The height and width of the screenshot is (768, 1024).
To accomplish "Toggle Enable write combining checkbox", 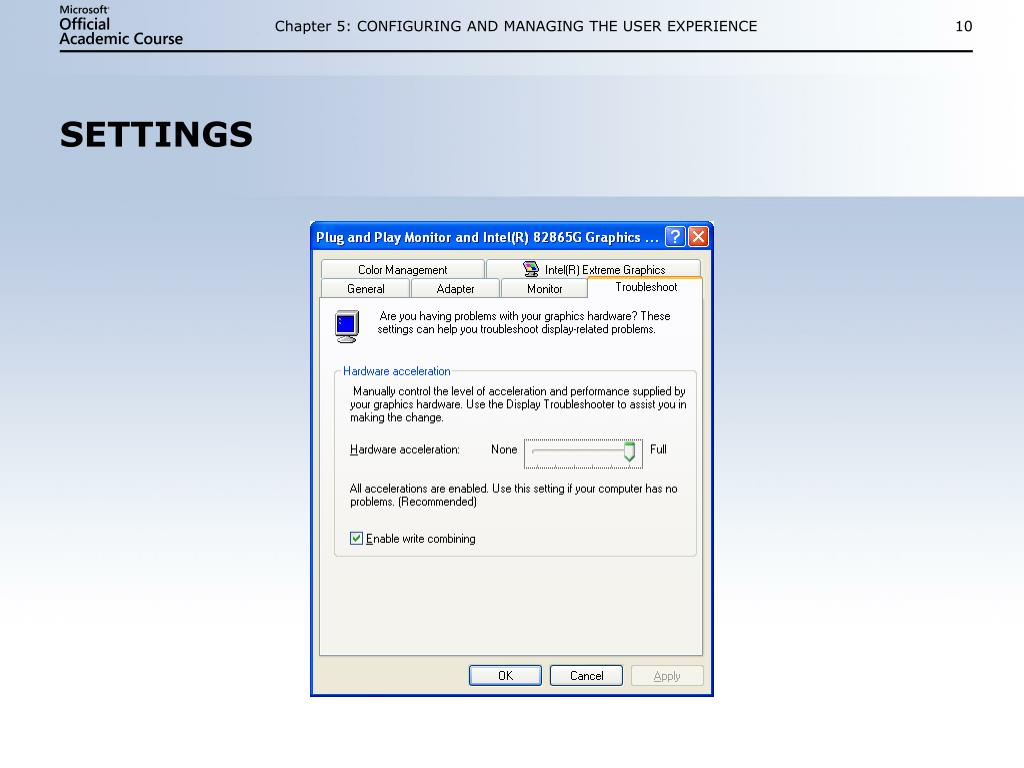I will (x=356, y=538).
